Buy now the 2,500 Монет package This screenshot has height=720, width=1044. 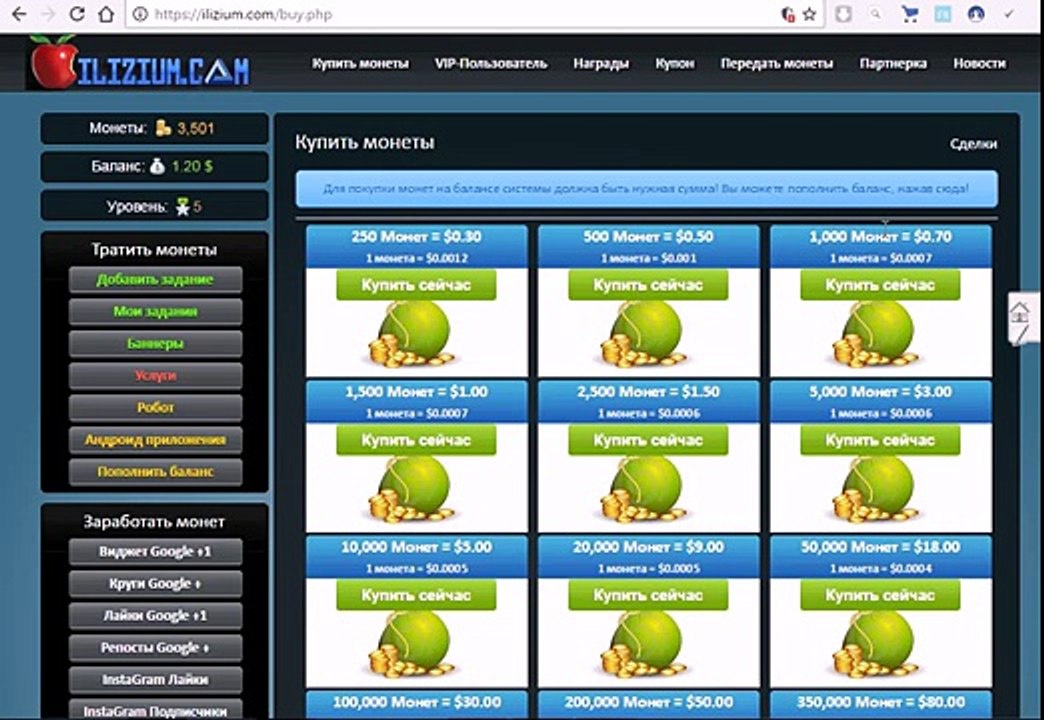tap(648, 440)
